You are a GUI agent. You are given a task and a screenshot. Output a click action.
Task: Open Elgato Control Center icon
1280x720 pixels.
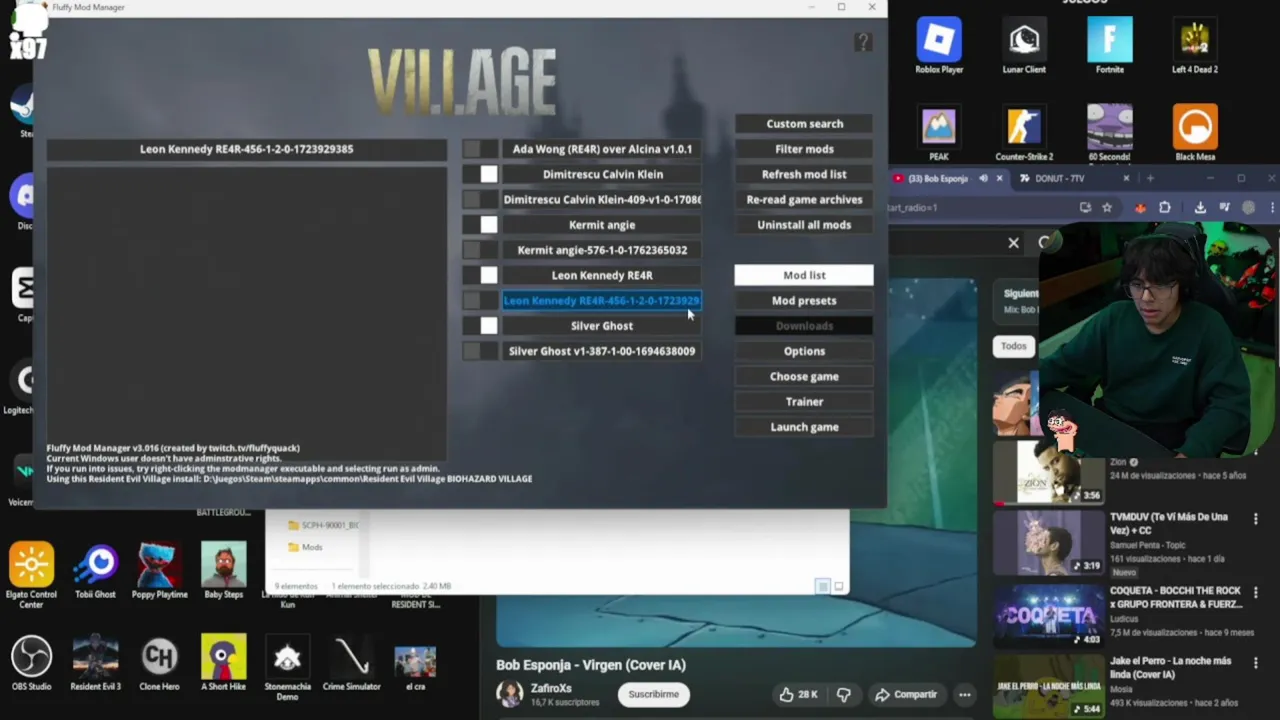click(x=31, y=575)
